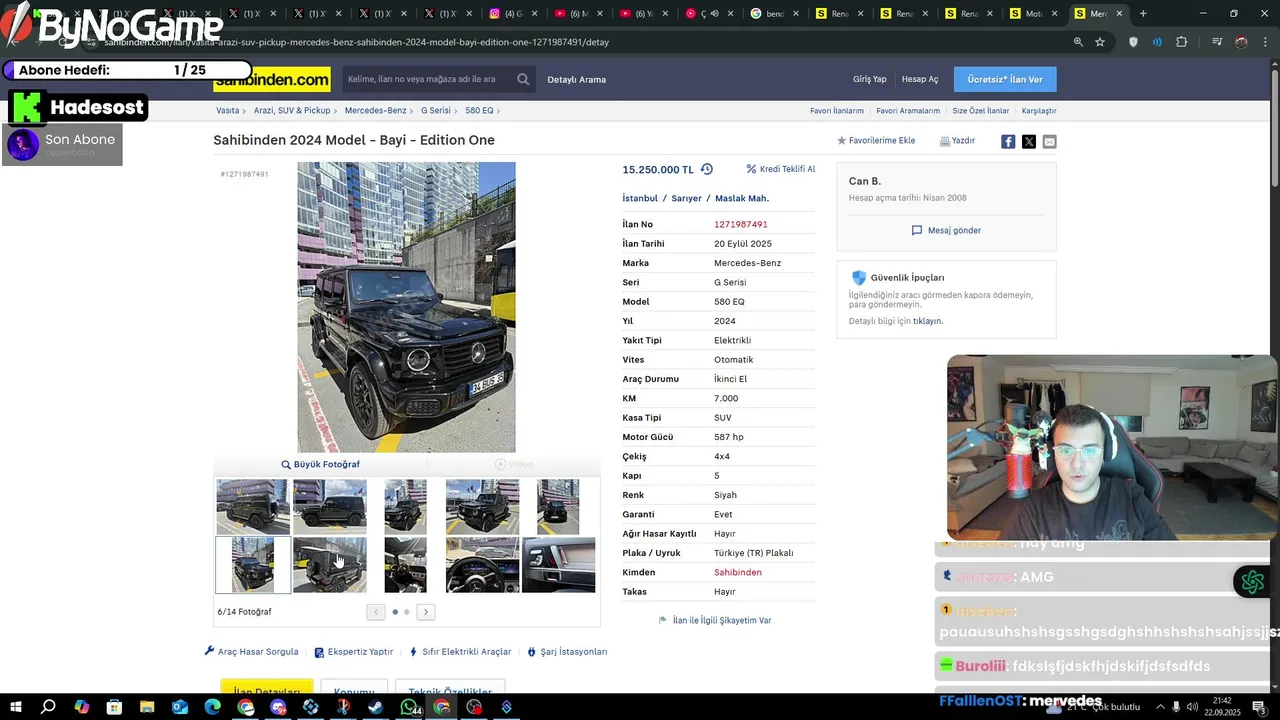Image resolution: width=1280 pixels, height=720 pixels.
Task: Share the listing by email envelope icon
Action: point(1049,141)
